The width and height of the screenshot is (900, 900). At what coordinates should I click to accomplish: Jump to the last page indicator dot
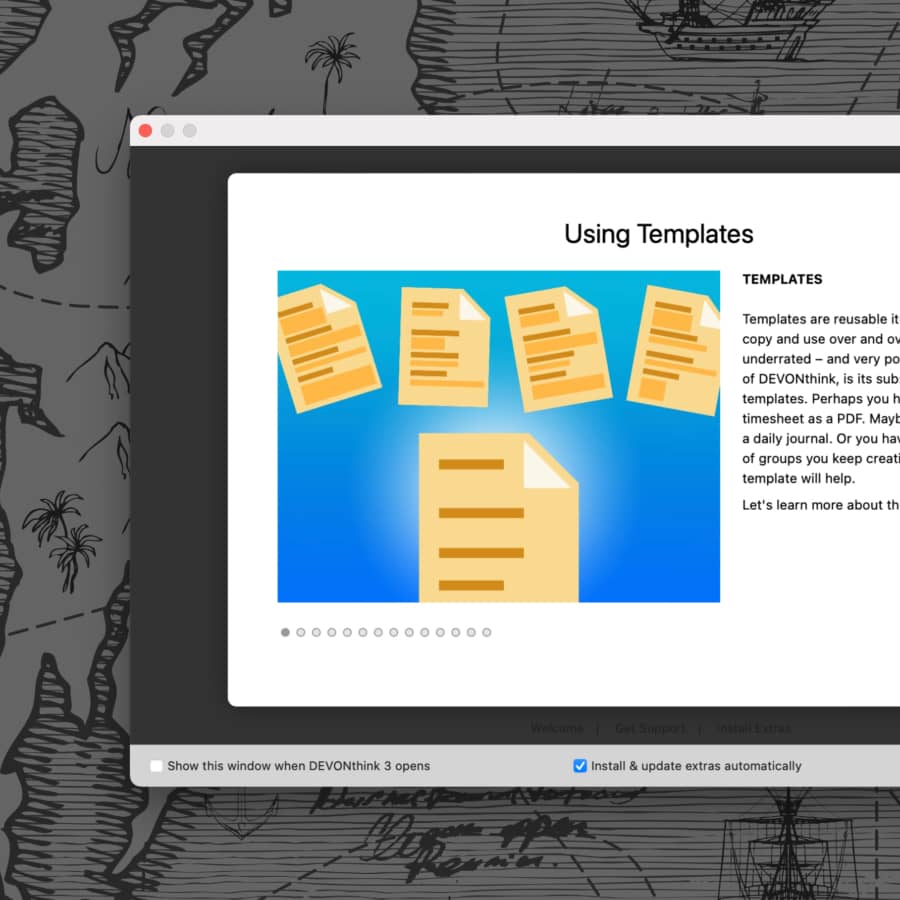coord(487,633)
